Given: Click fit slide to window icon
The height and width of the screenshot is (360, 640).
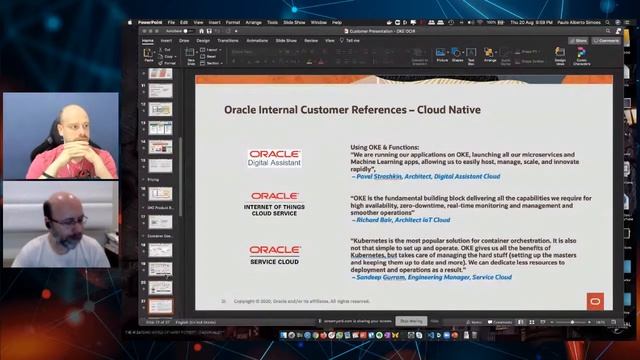Looking at the screenshot, I should click(613, 322).
